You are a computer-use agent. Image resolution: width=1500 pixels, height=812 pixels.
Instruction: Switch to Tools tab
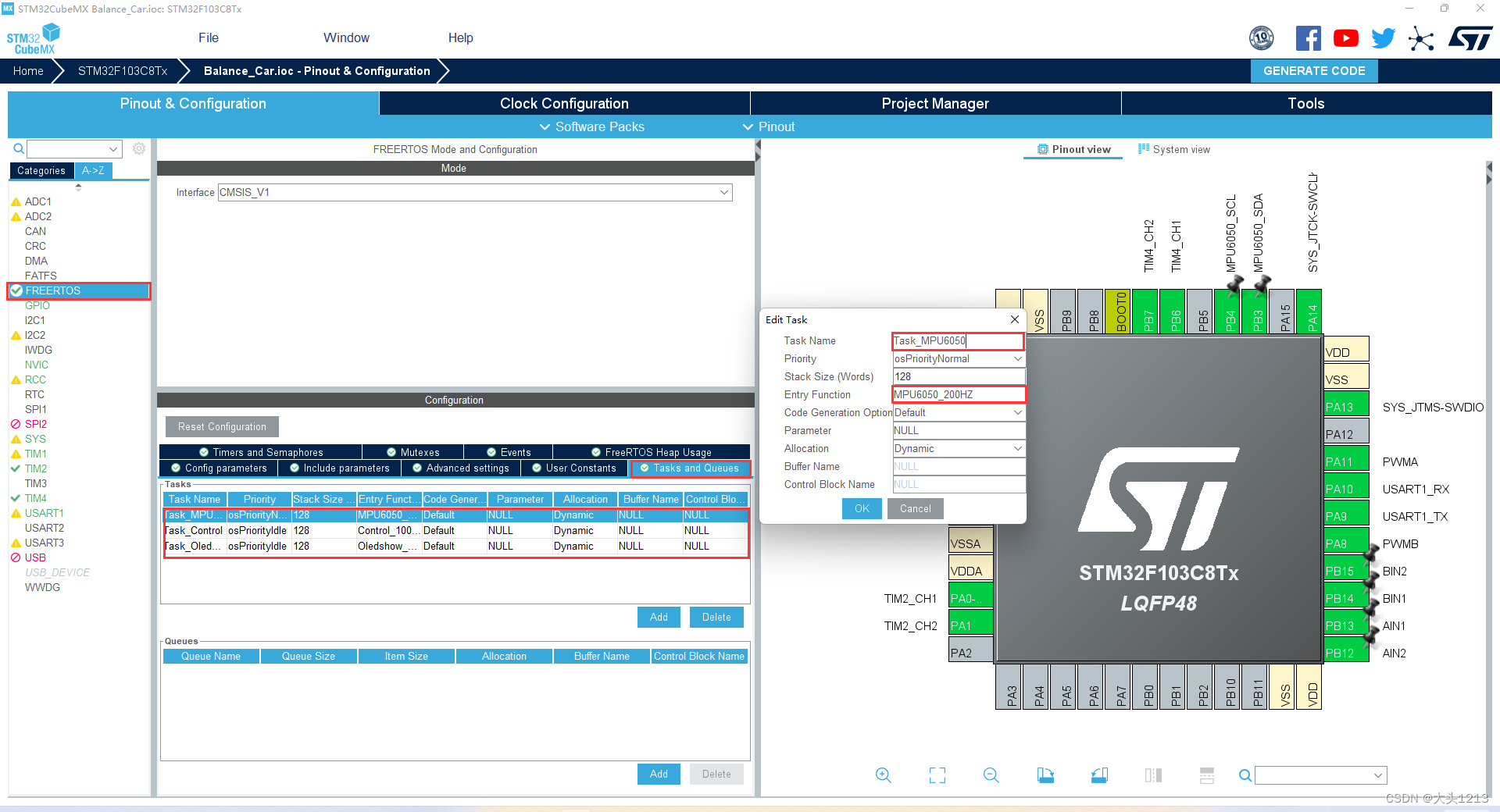(x=1306, y=103)
